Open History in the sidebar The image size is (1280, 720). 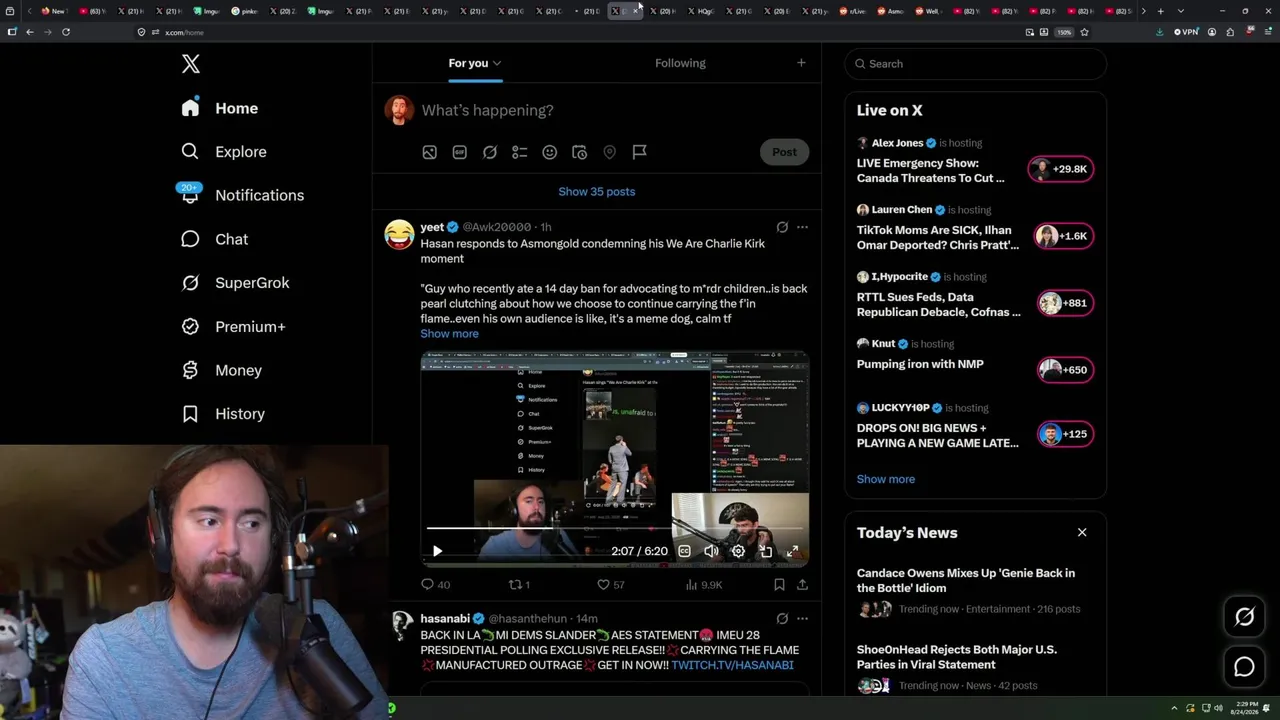point(223,414)
